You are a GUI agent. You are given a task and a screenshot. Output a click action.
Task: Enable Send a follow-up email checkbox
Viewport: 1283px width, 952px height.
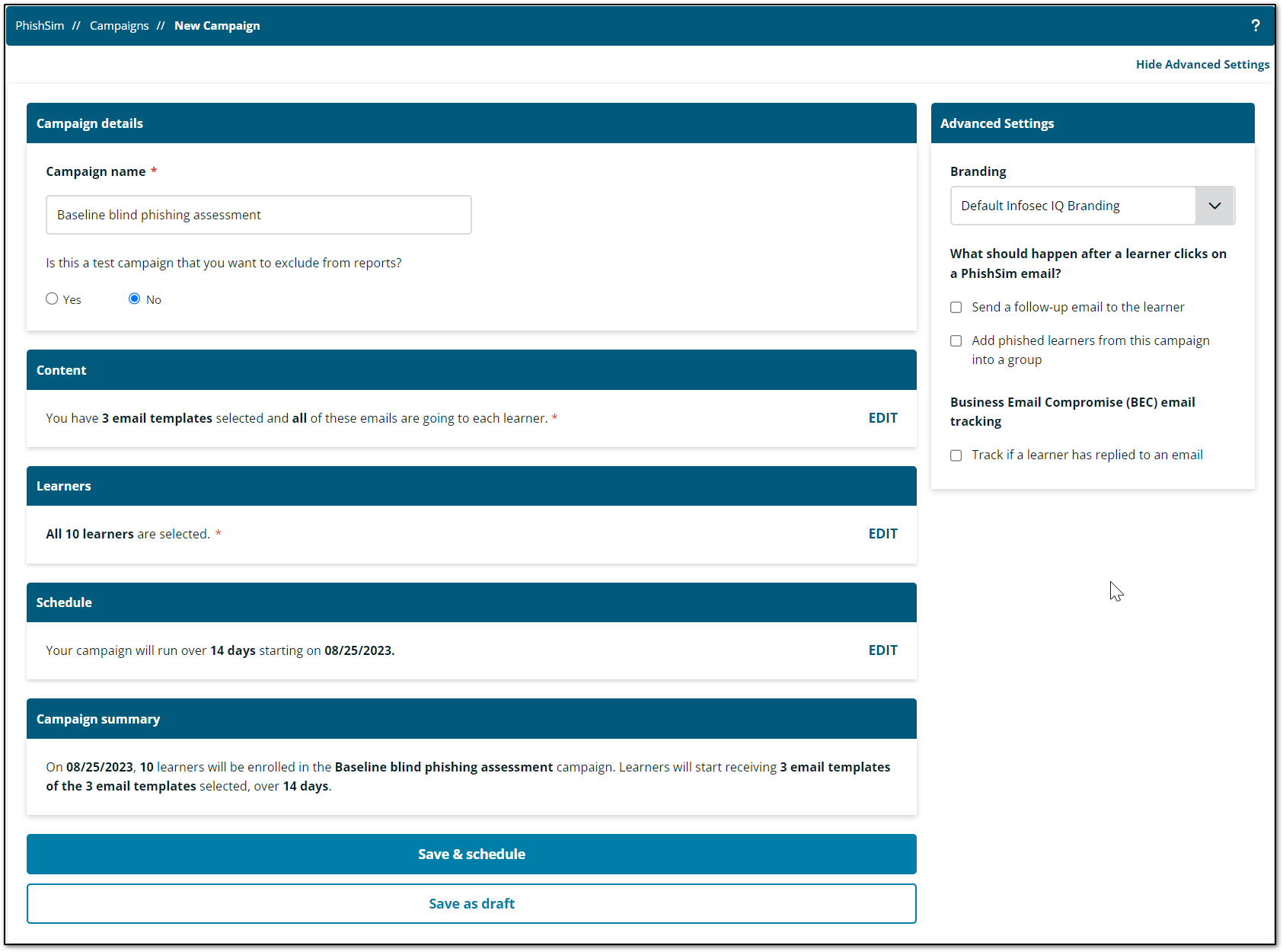click(x=956, y=308)
